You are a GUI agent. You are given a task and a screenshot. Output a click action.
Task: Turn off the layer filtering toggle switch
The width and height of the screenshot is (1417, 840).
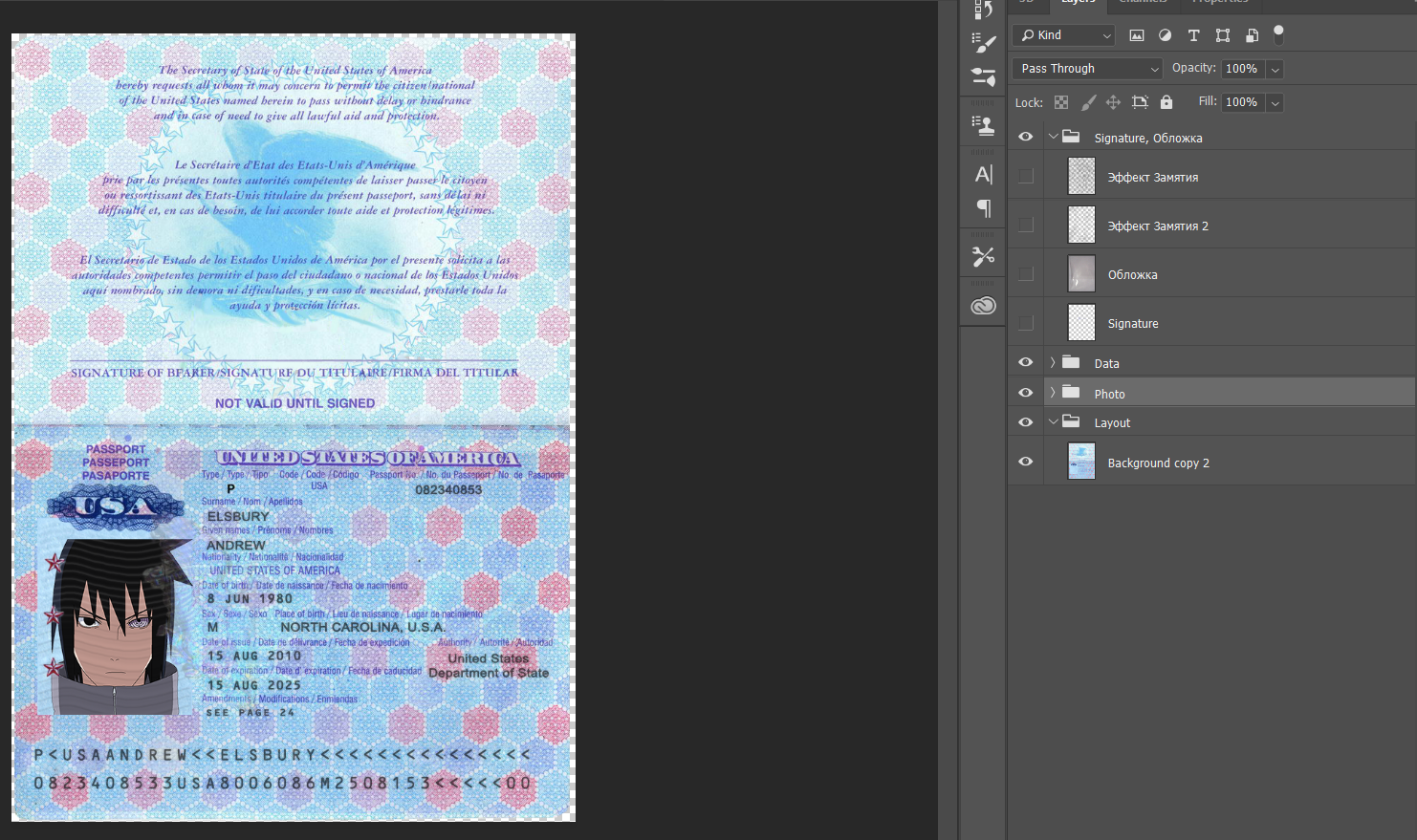(x=1278, y=34)
